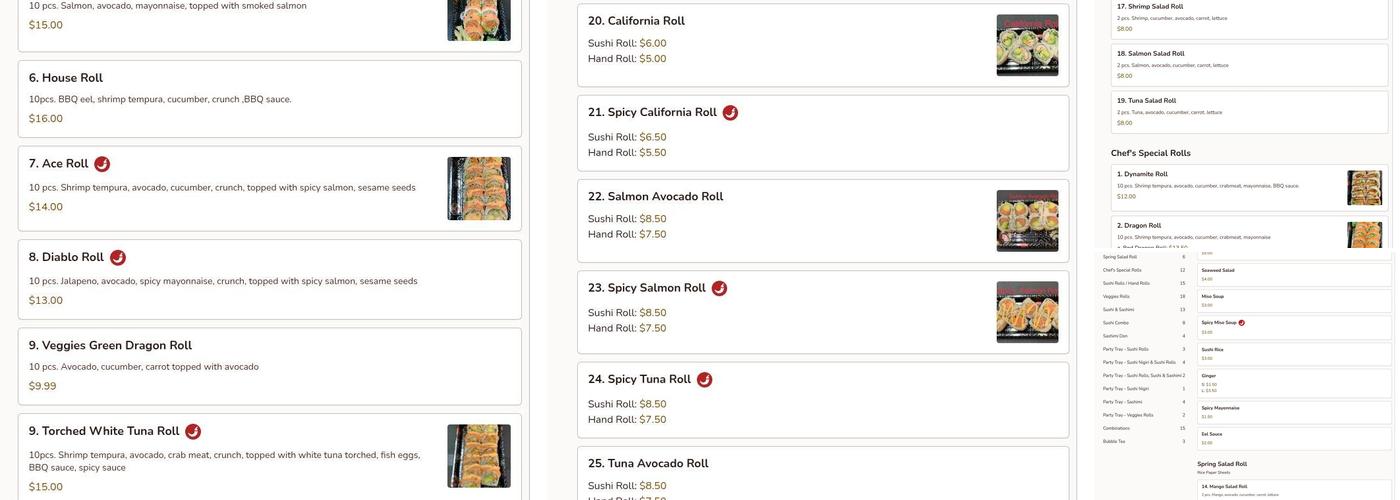Viewport: 1400px width, 500px height.
Task: Click the spicy icon beside Ace Roll
Action: click(102, 164)
